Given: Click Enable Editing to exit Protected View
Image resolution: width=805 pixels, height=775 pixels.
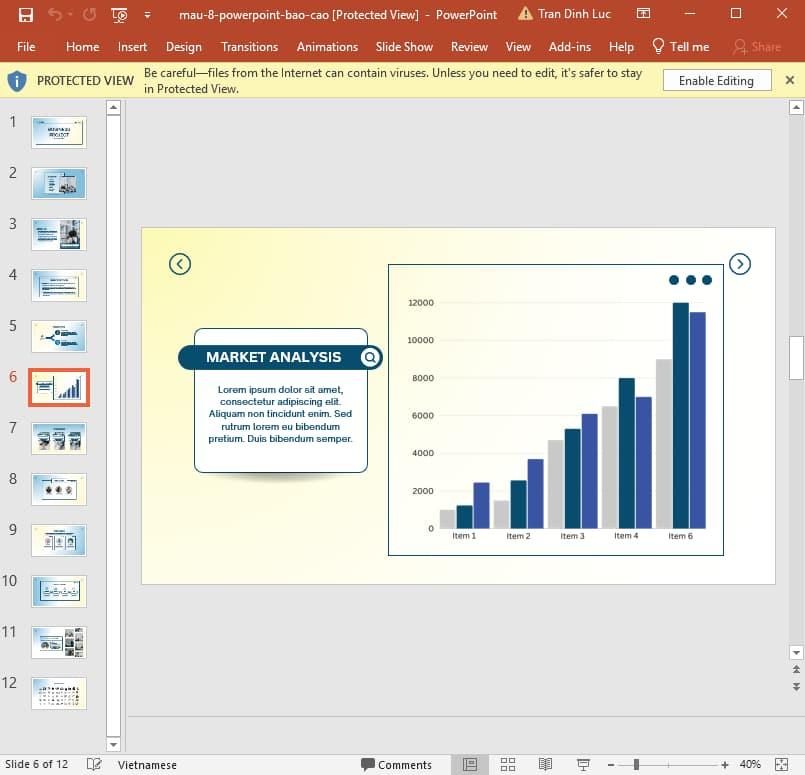Looking at the screenshot, I should pos(717,80).
